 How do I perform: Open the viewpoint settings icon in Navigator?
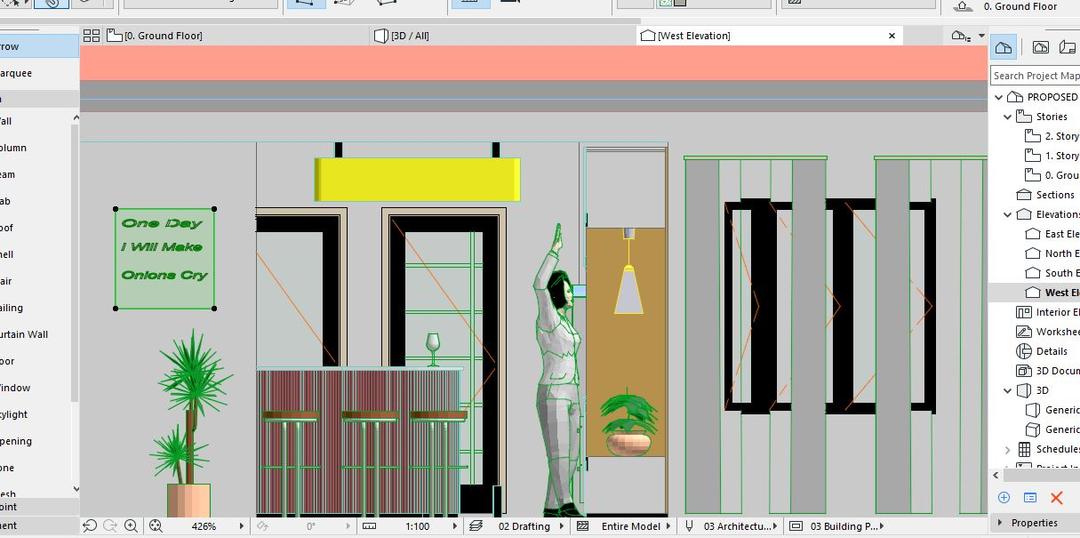1030,498
